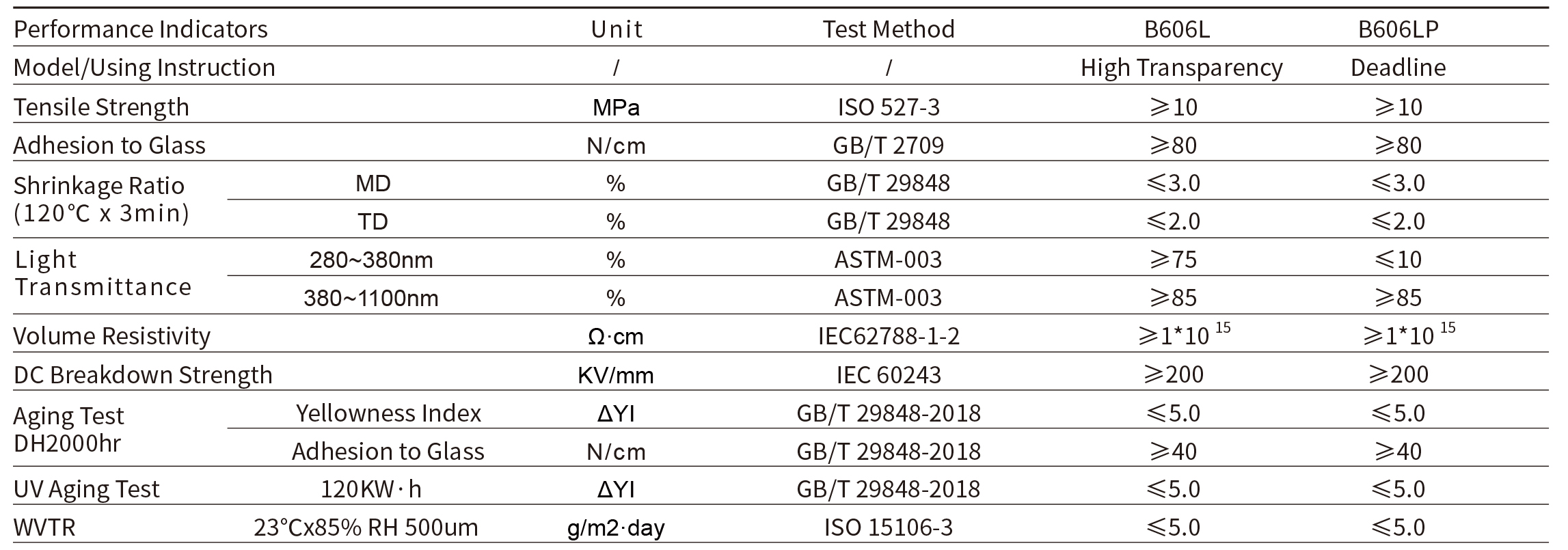Click the Unit column header

pos(616,29)
